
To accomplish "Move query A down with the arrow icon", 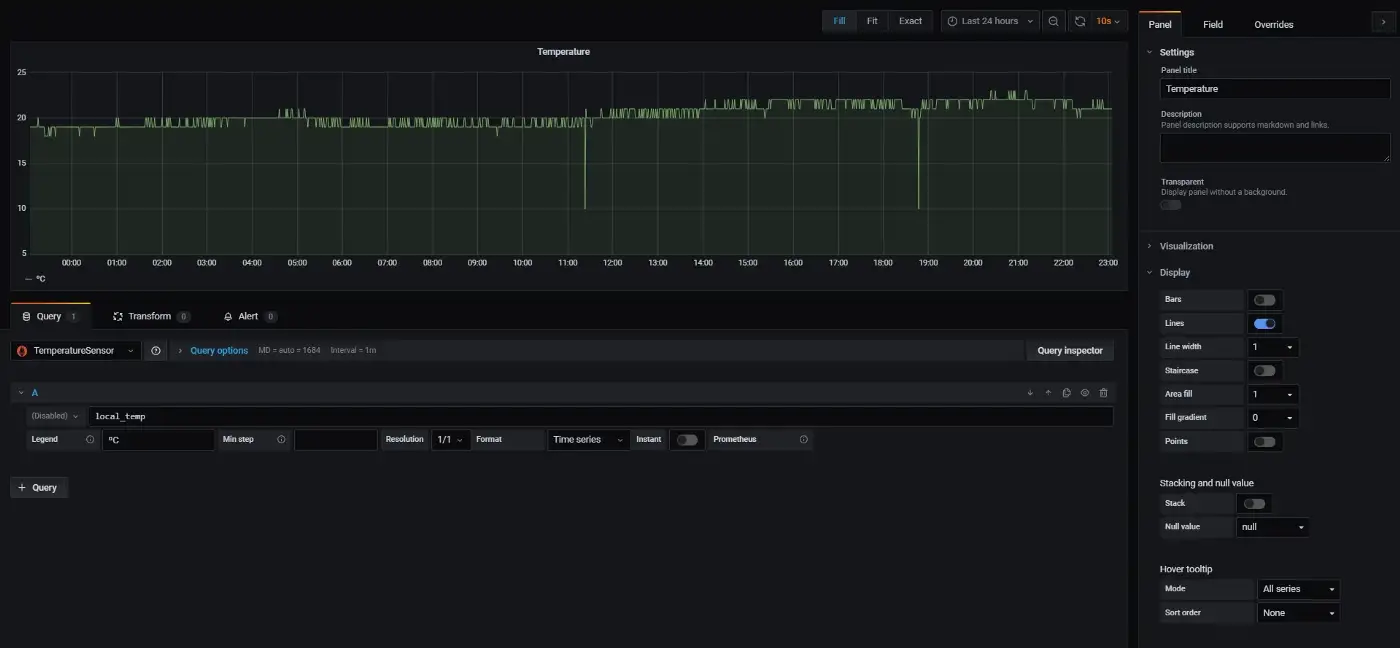I will click(1030, 392).
